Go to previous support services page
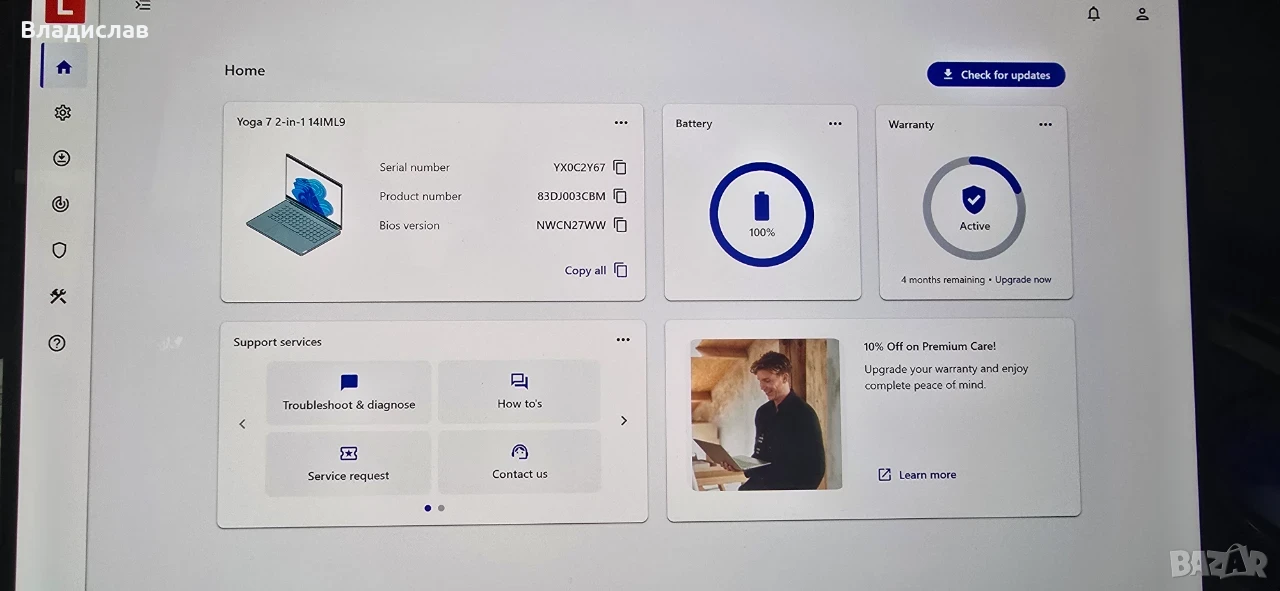 [x=242, y=424]
